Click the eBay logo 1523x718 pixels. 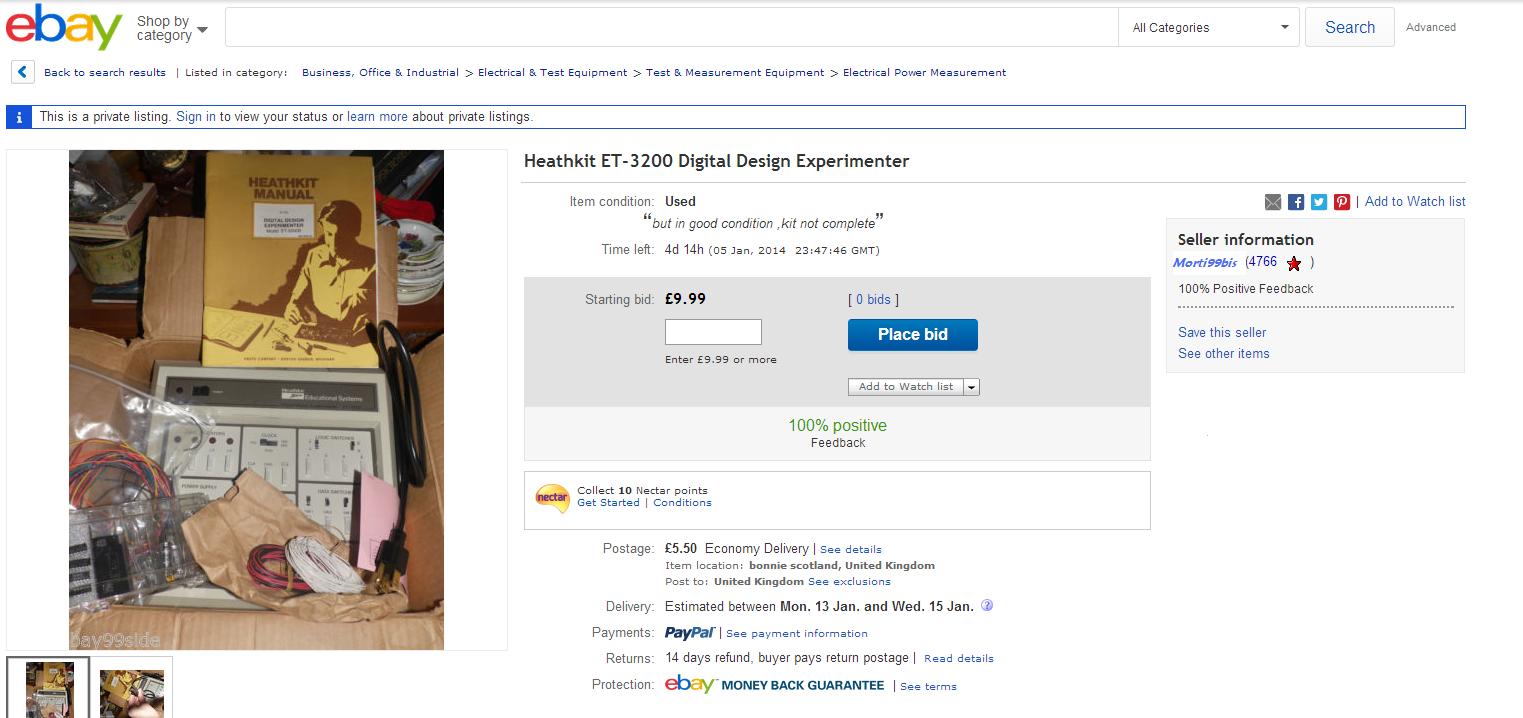pyautogui.click(x=64, y=27)
